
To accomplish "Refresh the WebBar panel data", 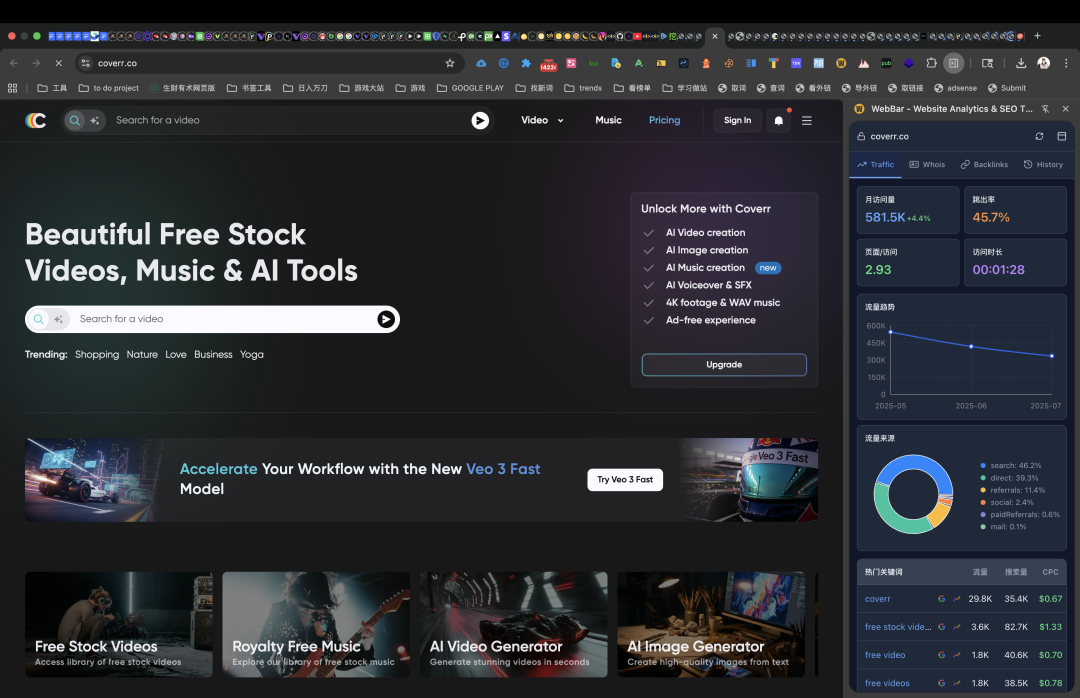I will coord(1039,136).
